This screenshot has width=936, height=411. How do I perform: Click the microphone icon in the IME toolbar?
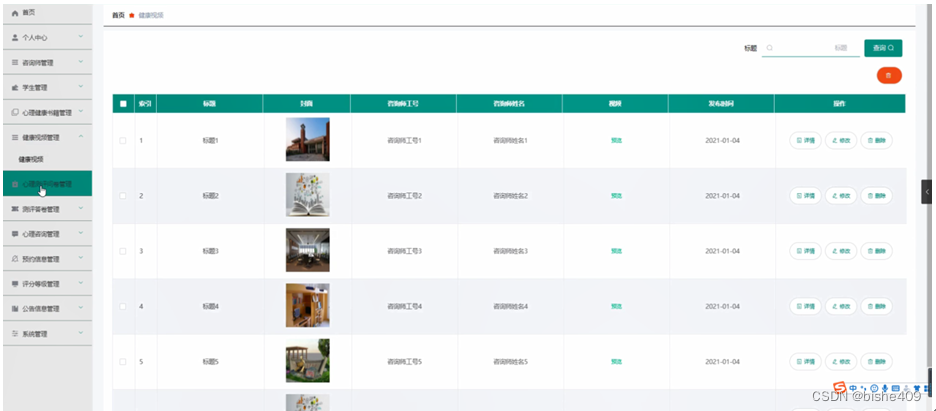pyautogui.click(x=885, y=388)
